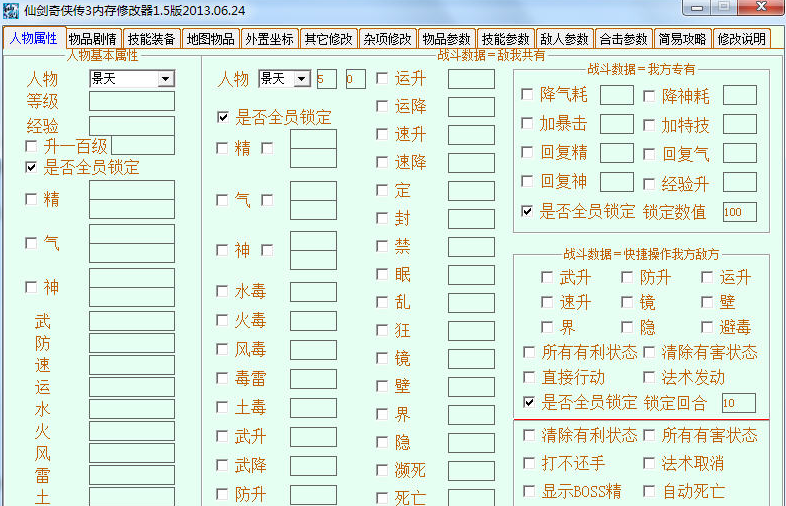Click the 经验 input field
Image resolution: width=786 pixels, height=506 pixels.
pos(132,125)
